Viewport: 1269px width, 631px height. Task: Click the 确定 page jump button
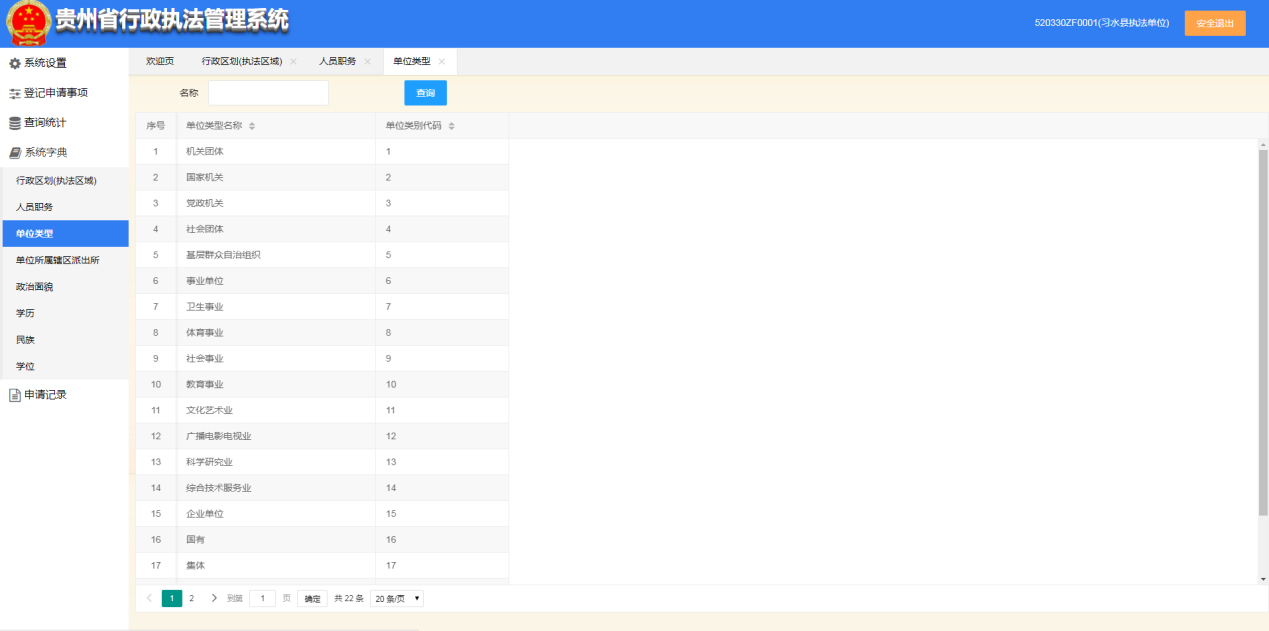point(313,599)
